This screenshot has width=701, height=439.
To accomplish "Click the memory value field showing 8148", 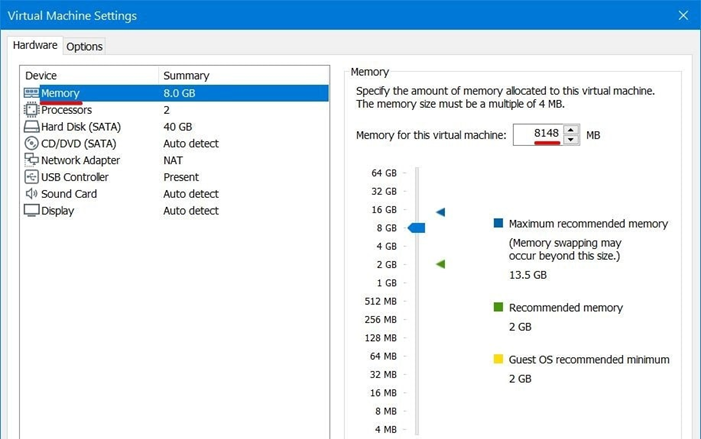I will pos(539,135).
